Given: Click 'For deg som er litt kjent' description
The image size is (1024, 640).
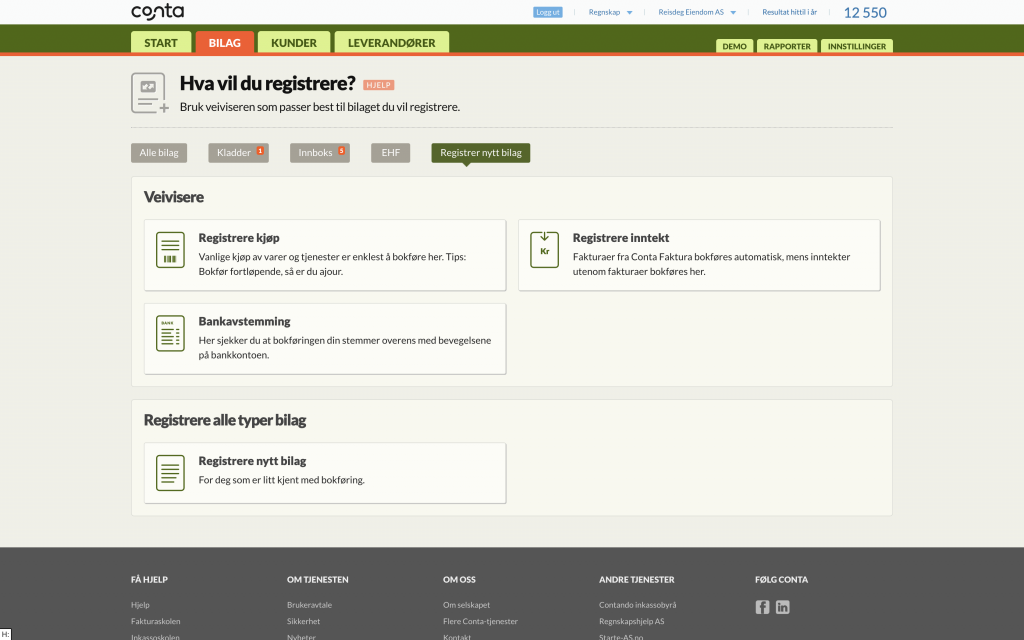Looking at the screenshot, I should pyautogui.click(x=281, y=480).
